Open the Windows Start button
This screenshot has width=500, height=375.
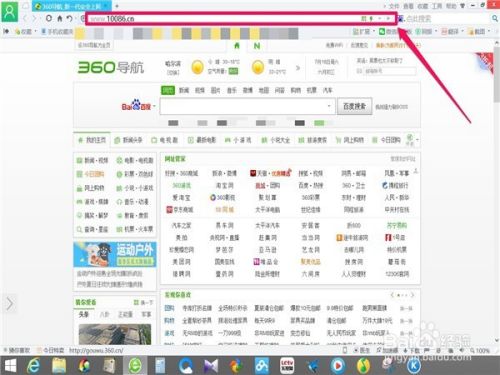click(x=10, y=366)
